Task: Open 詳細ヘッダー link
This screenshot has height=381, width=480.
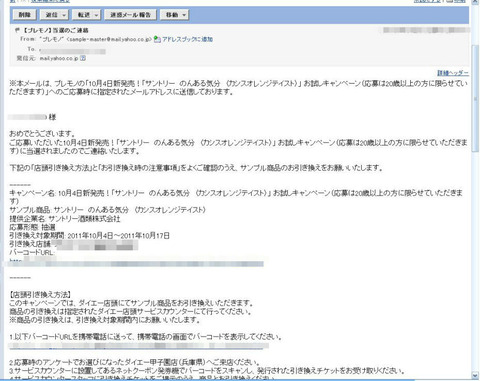Action: click(453, 73)
